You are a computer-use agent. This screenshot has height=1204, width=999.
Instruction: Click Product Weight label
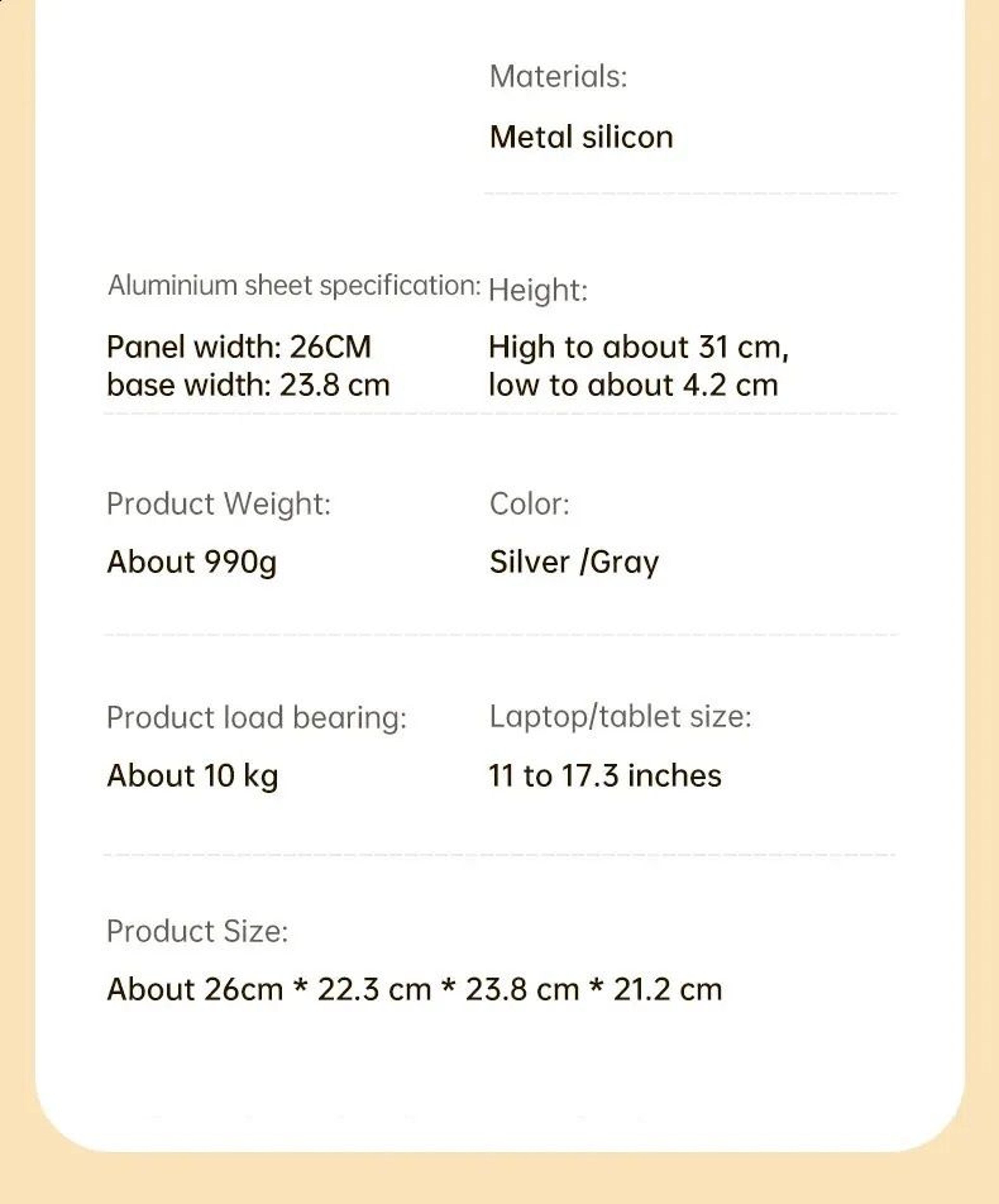click(219, 504)
